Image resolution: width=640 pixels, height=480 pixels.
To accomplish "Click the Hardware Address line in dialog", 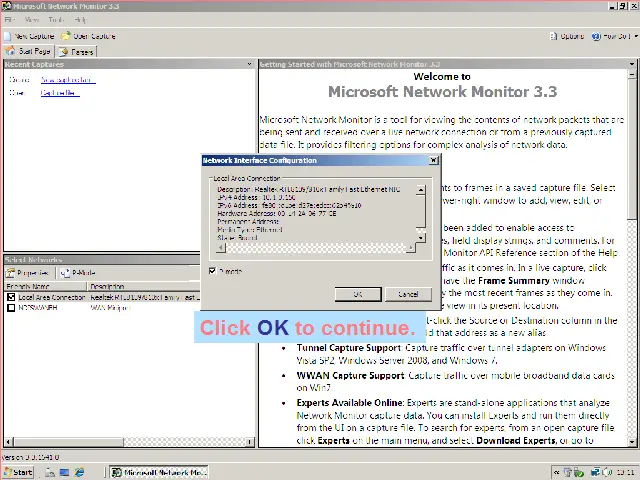I will point(277,213).
